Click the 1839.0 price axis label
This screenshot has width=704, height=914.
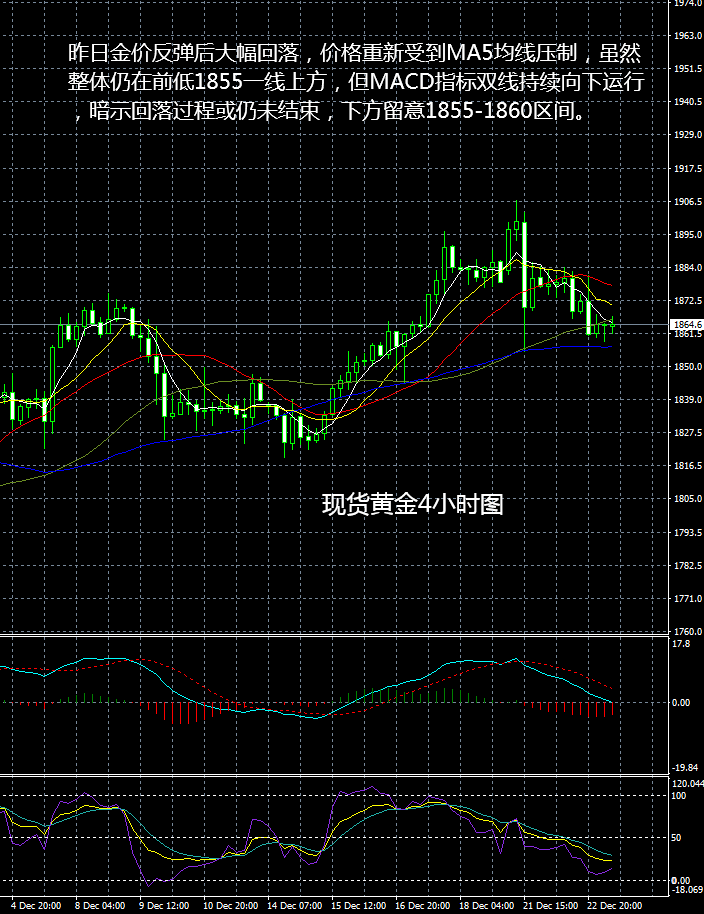click(x=688, y=399)
